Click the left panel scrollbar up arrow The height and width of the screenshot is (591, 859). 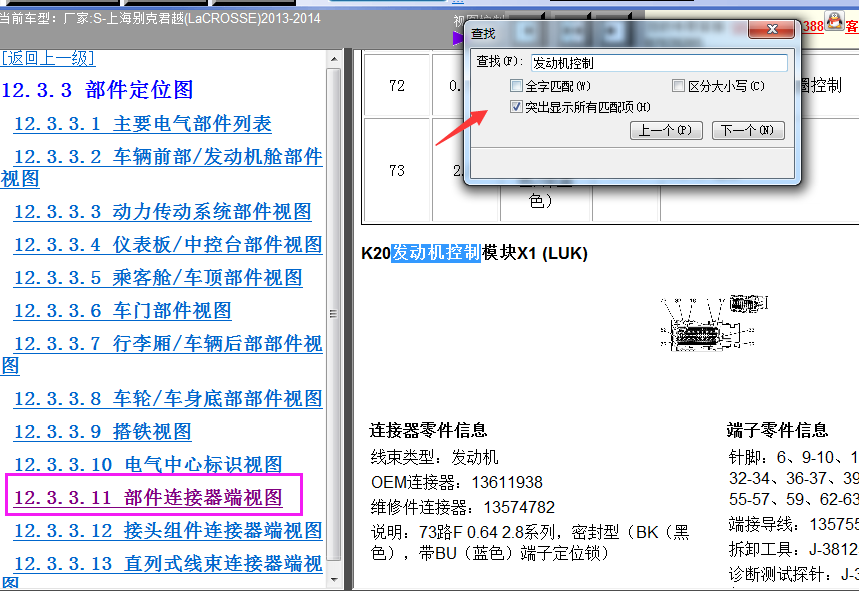[334, 59]
